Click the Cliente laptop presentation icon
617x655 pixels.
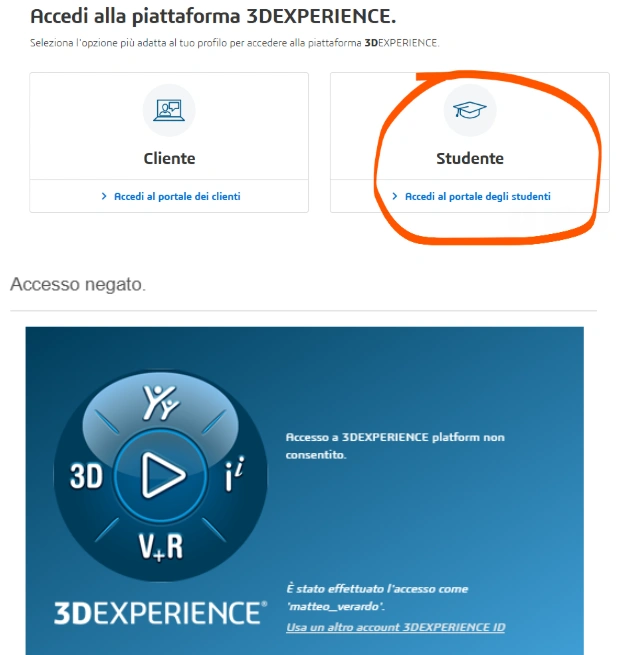pyautogui.click(x=169, y=110)
